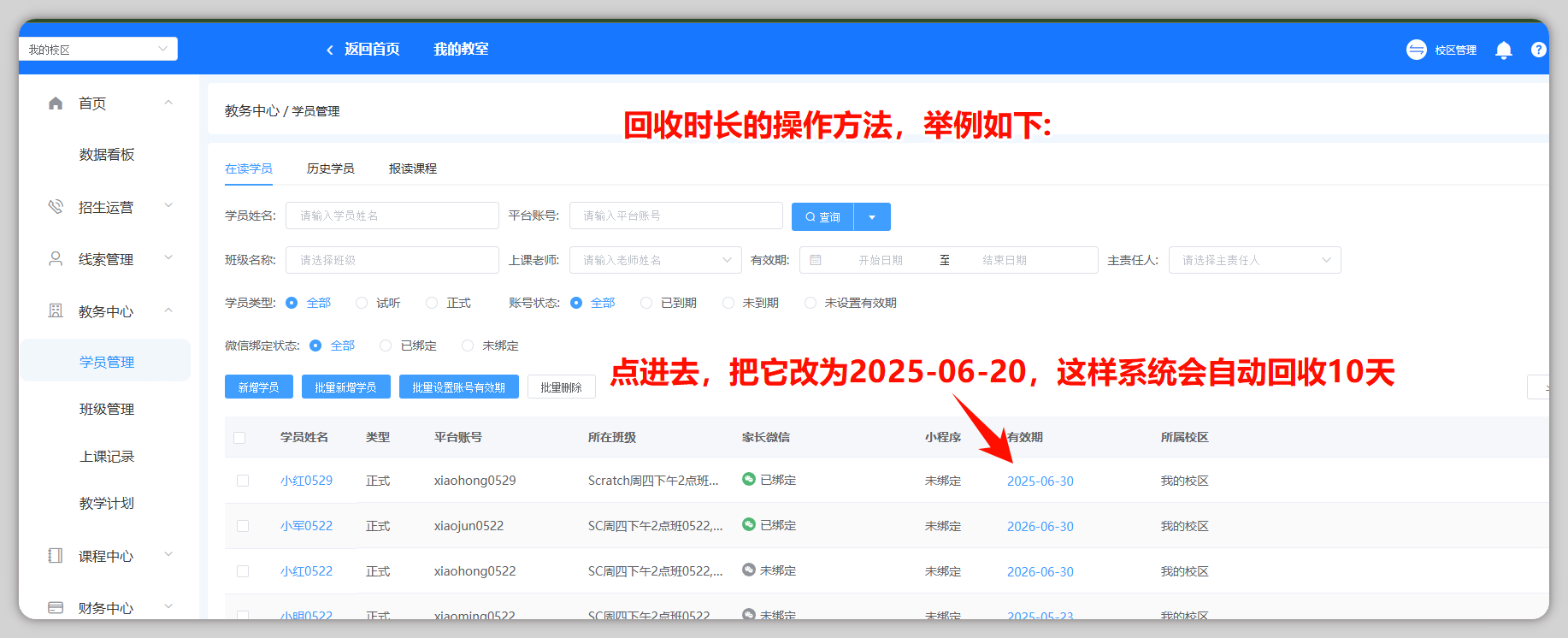Image resolution: width=1568 pixels, height=638 pixels.
Task: Click the notification bell icon
Action: point(1503,50)
